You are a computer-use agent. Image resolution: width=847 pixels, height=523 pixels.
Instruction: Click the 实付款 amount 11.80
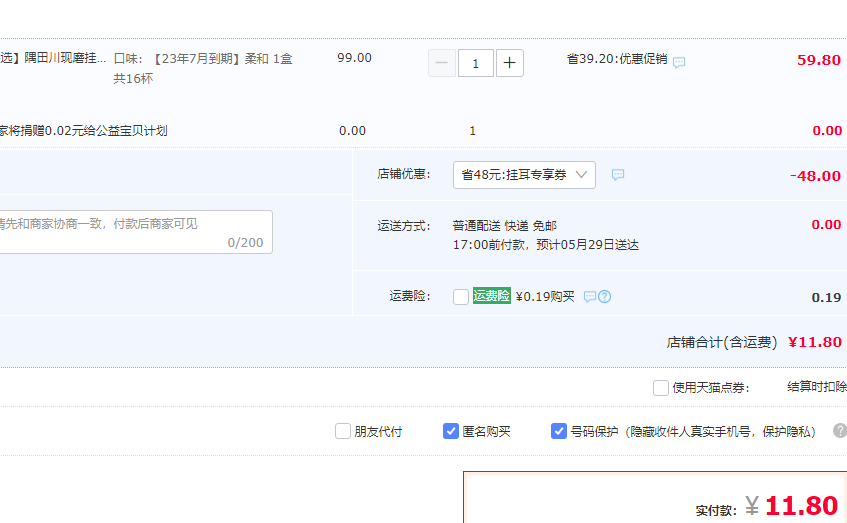tap(802, 506)
